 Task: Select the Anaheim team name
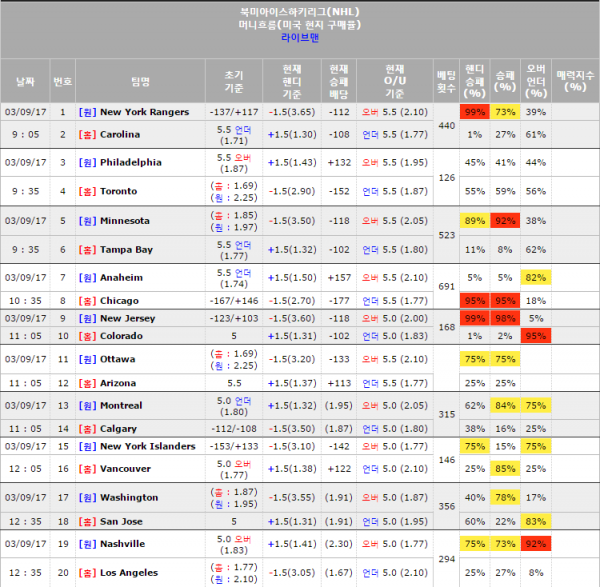coord(121,278)
